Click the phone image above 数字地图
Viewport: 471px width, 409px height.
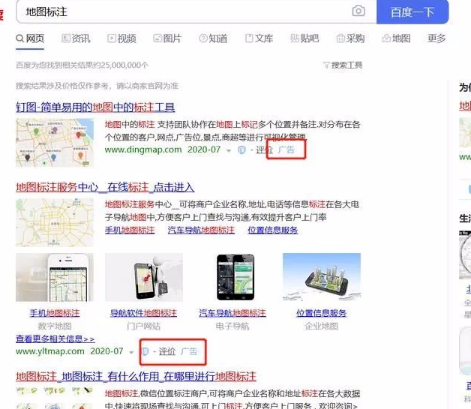[55, 277]
